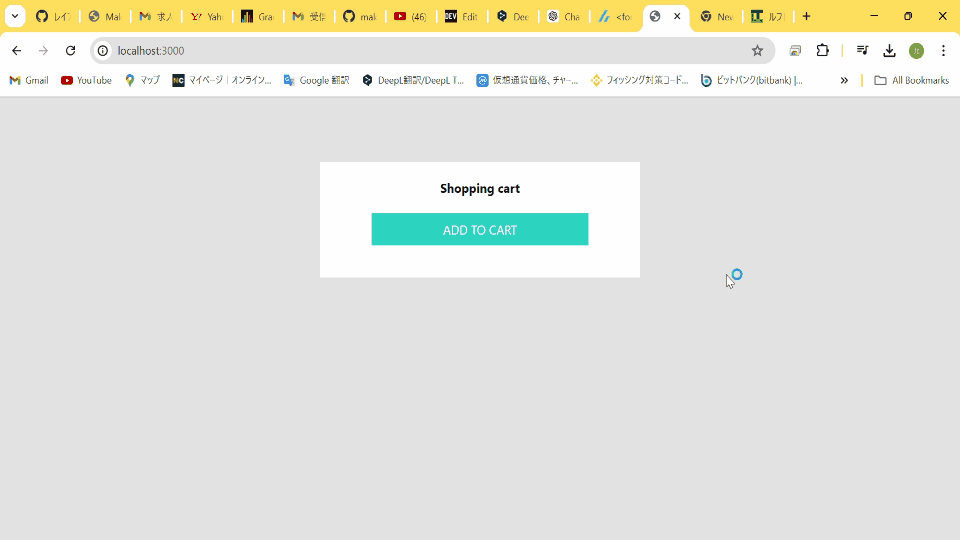Viewport: 960px width, 540px height.
Task: Switch to the <for tab
Action: [x=615, y=17]
